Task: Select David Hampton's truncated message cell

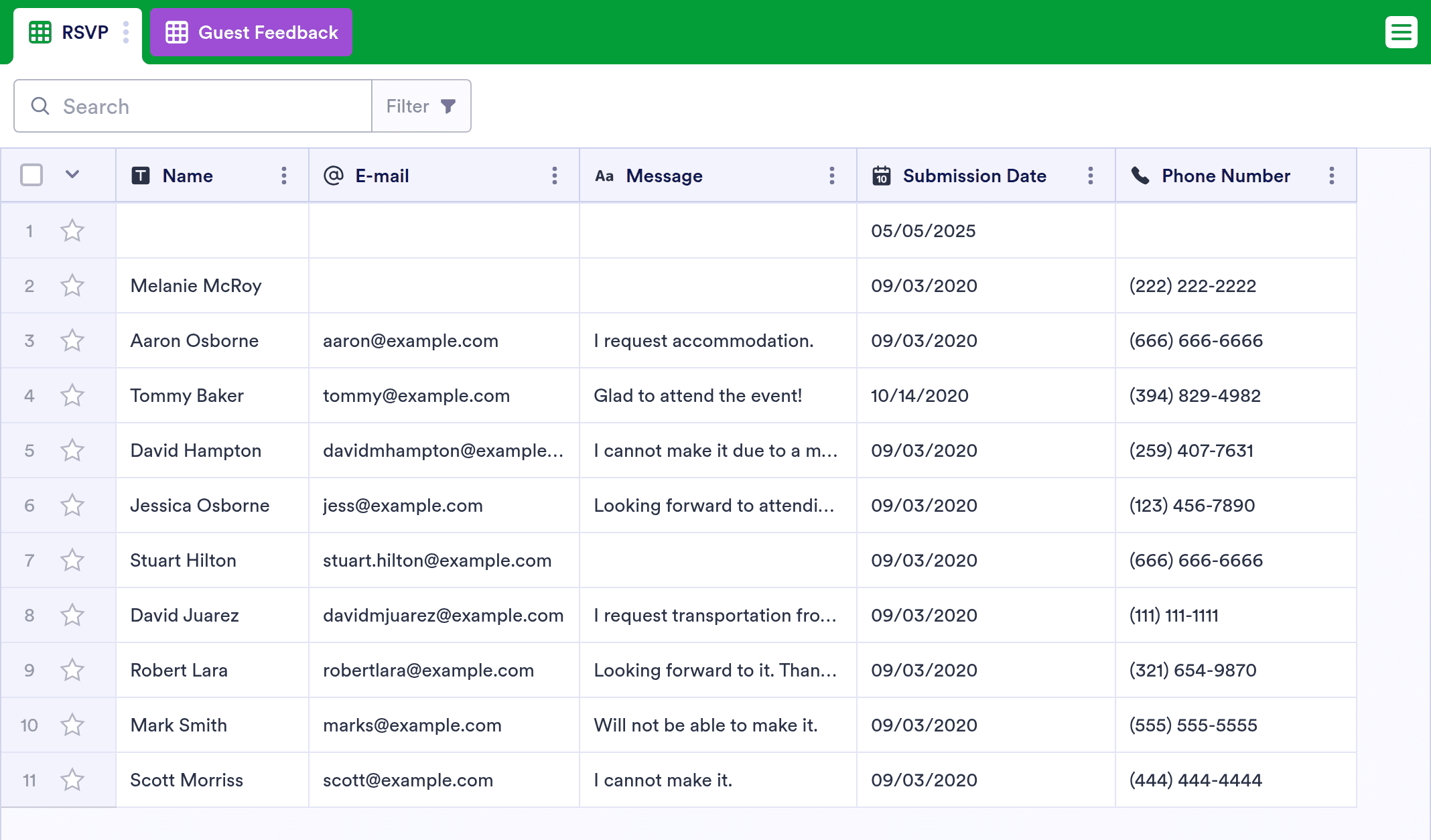Action: (715, 451)
